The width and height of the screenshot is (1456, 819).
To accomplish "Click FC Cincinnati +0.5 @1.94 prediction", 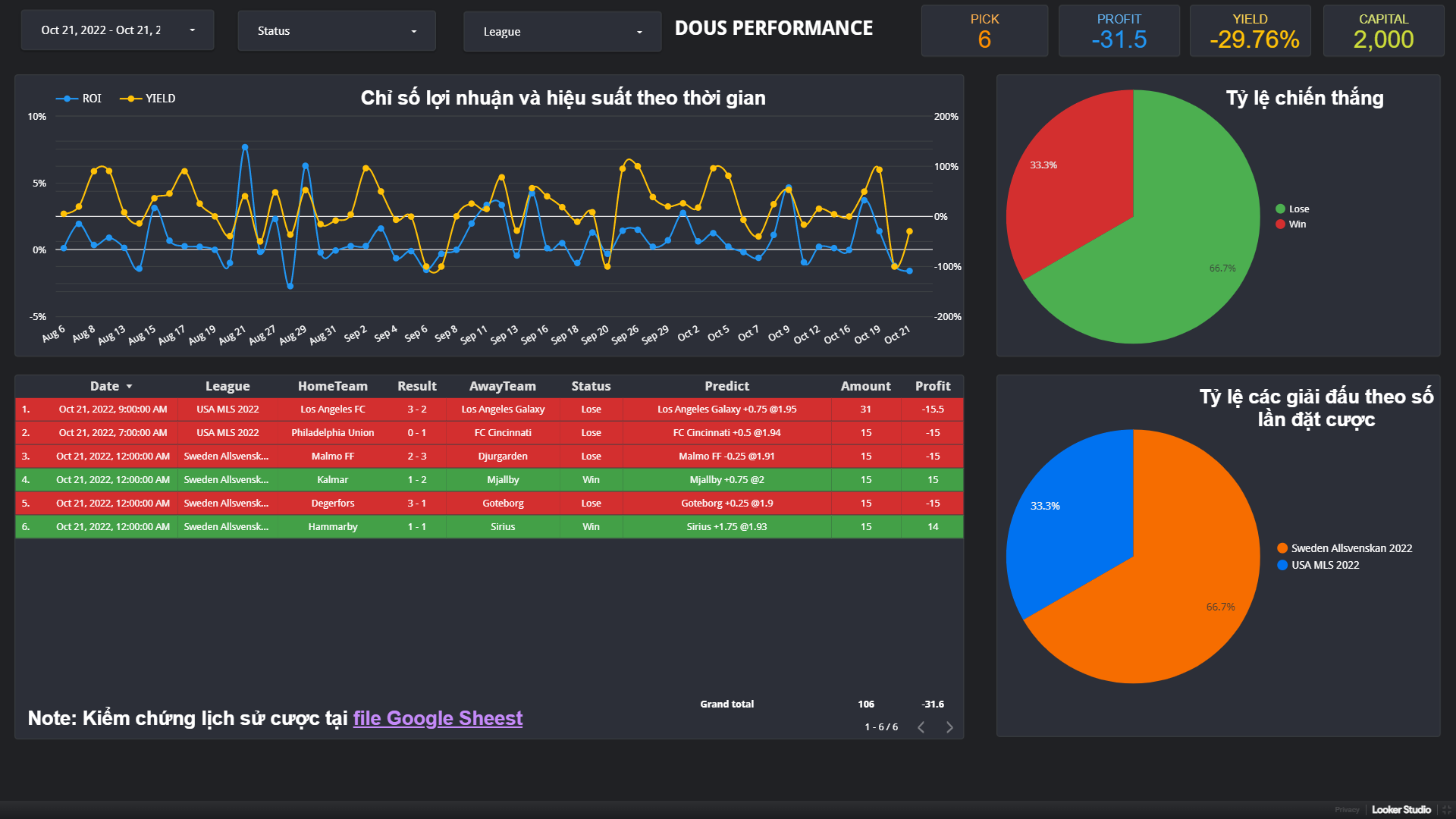I will 726,433.
